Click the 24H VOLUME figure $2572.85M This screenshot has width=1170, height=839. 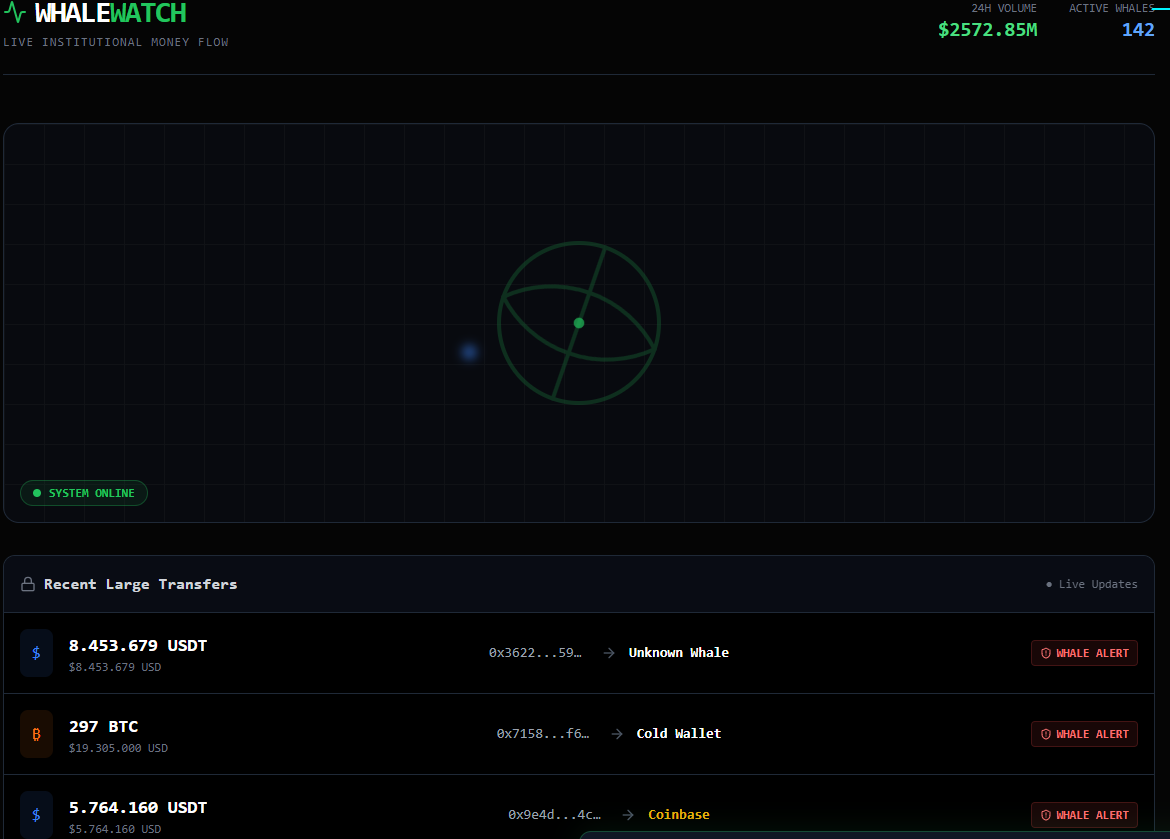(x=988, y=30)
